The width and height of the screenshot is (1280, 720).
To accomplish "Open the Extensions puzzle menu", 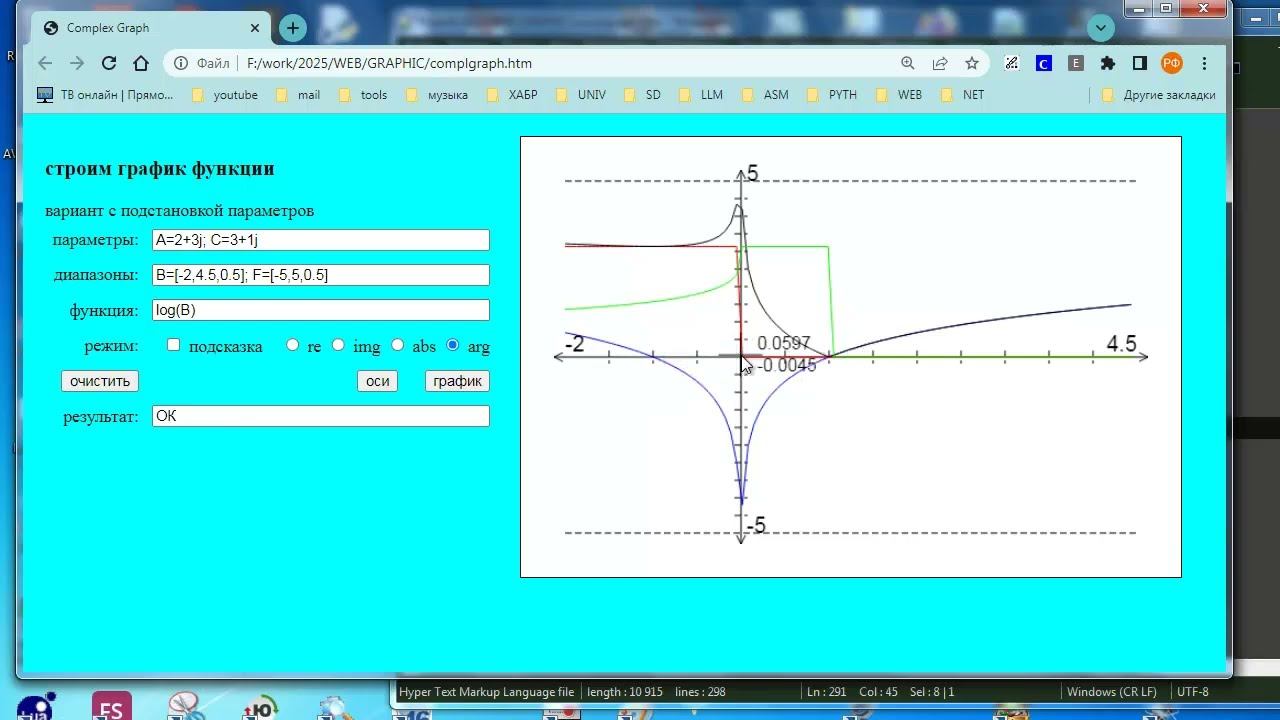I will [x=1108, y=63].
